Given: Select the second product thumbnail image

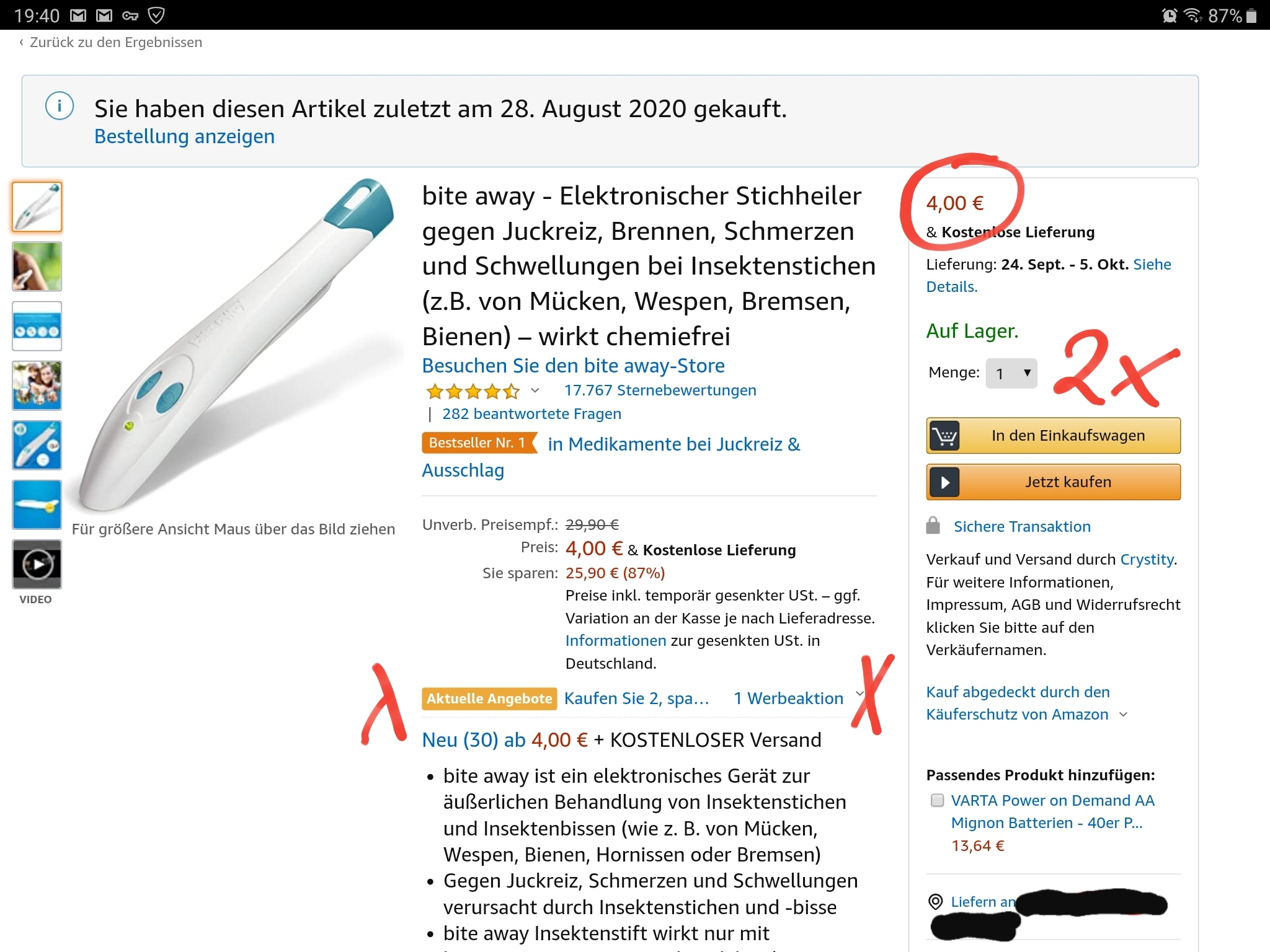Looking at the screenshot, I should pos(37,267).
